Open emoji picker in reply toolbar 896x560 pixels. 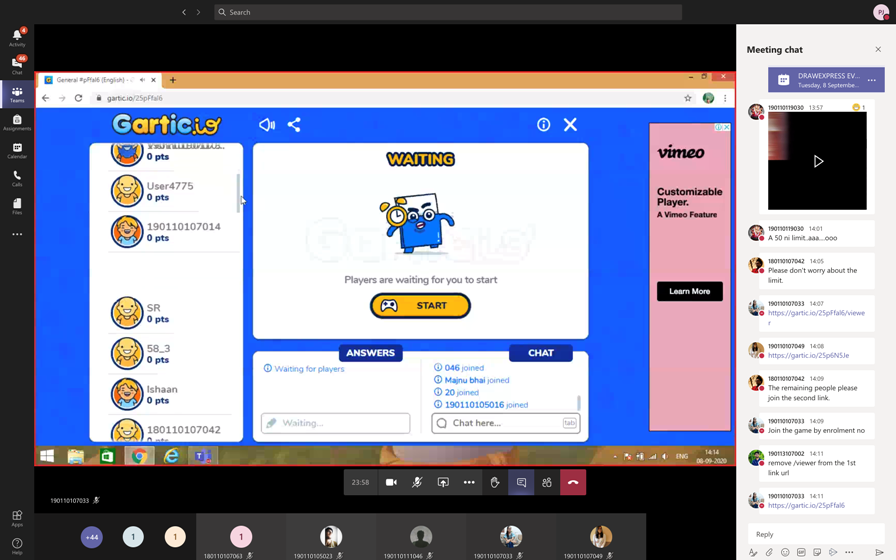point(785,552)
